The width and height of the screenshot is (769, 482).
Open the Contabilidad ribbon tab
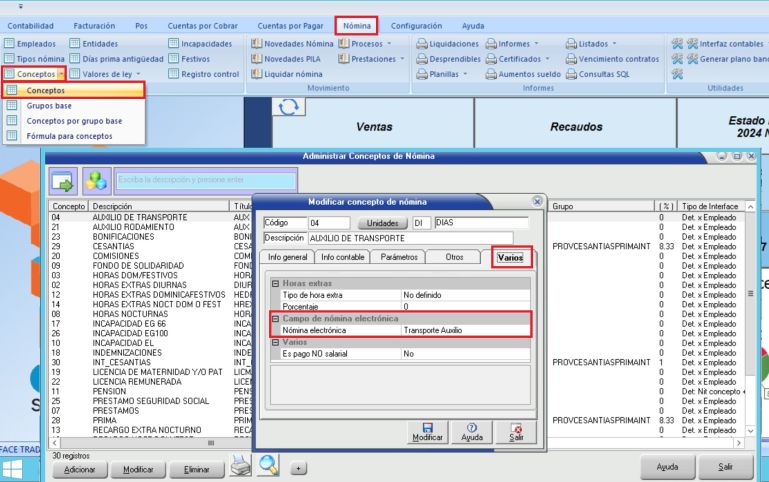30,26
